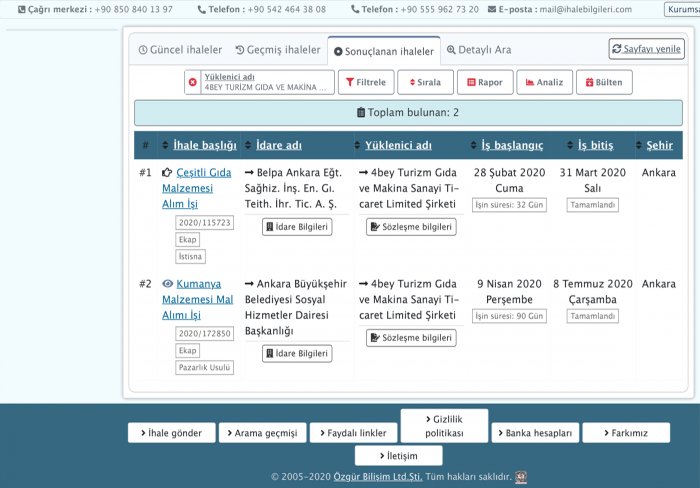The width and height of the screenshot is (700, 488).
Task: Open Kumanya Malzemesi Mal Alımı İşi link
Action: tap(197, 299)
